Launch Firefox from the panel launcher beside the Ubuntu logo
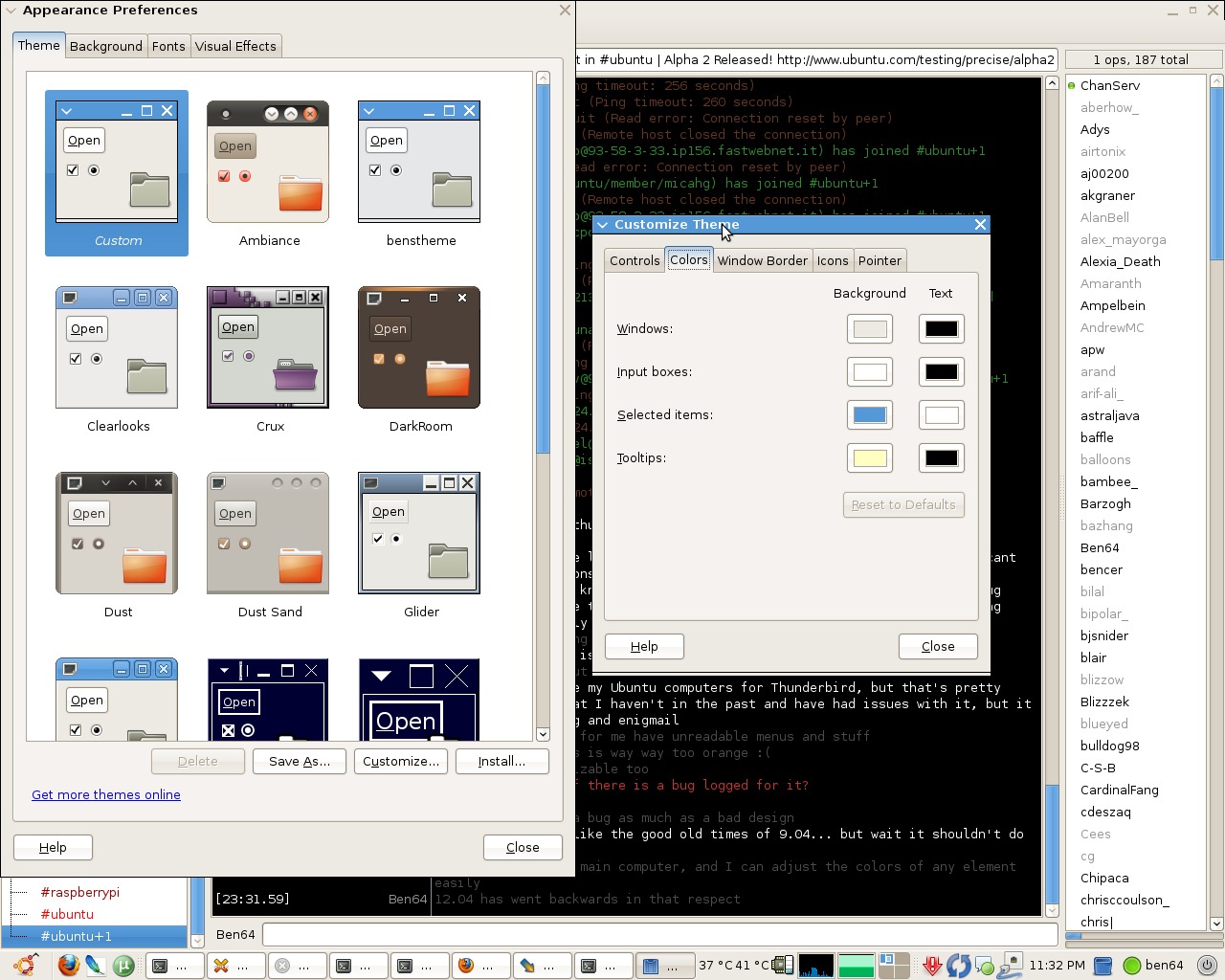 [68, 965]
